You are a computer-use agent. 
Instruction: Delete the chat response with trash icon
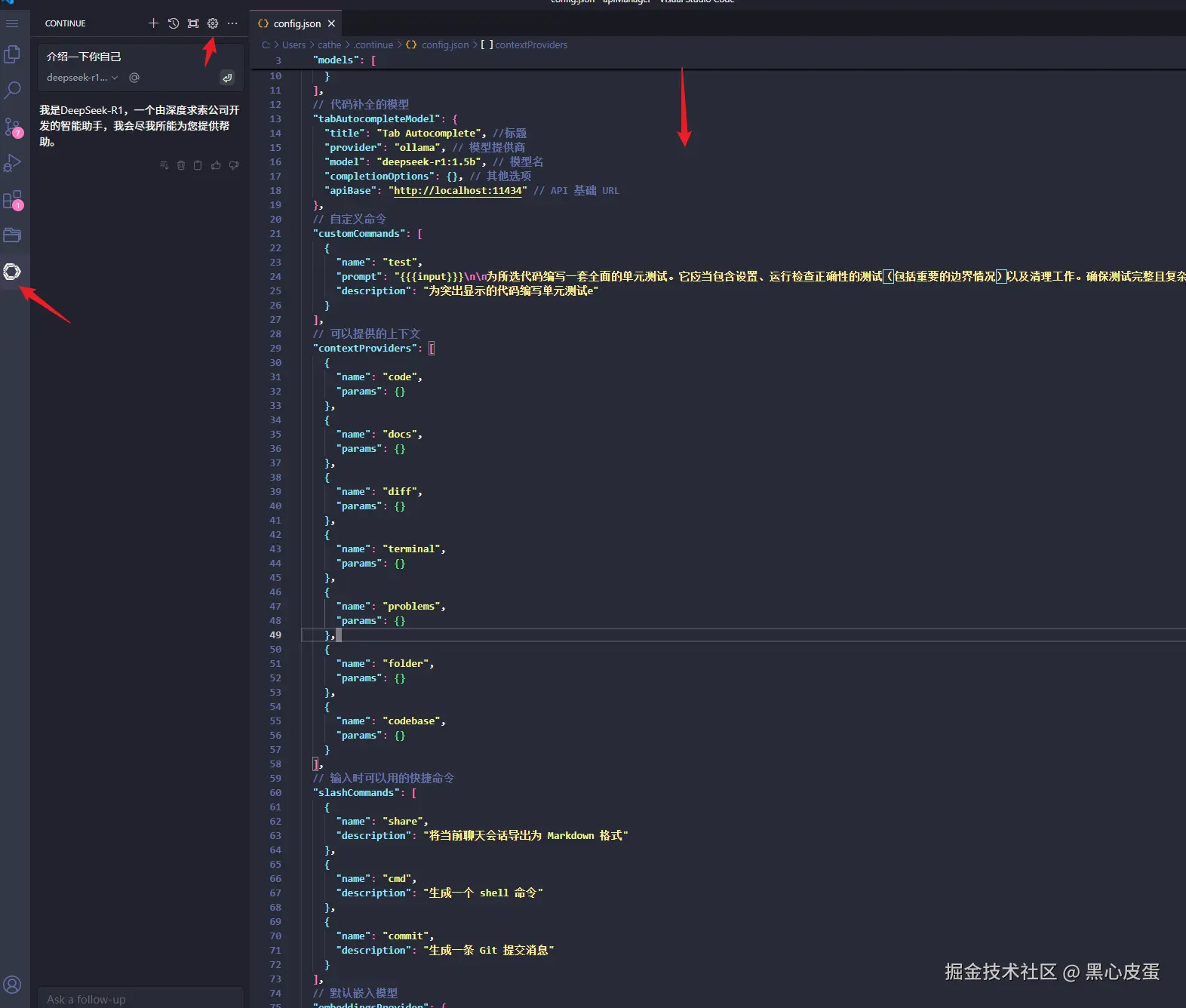click(x=181, y=165)
